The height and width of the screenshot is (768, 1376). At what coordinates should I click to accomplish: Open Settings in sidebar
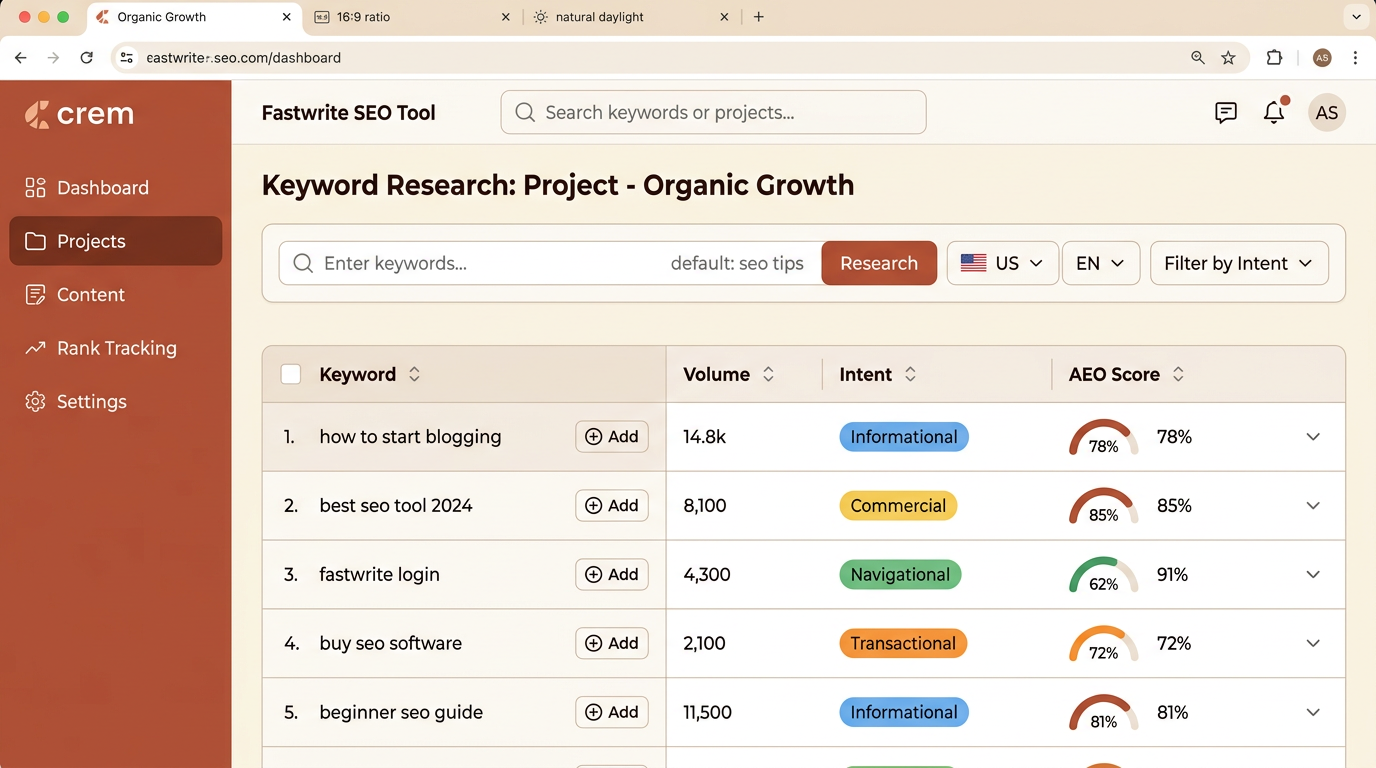[x=116, y=402]
